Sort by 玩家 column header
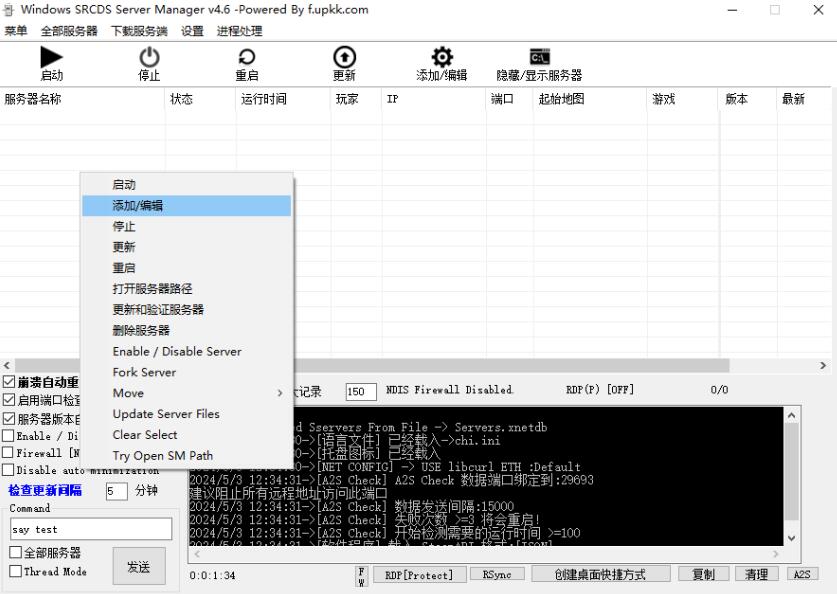The image size is (837, 594). 357,99
